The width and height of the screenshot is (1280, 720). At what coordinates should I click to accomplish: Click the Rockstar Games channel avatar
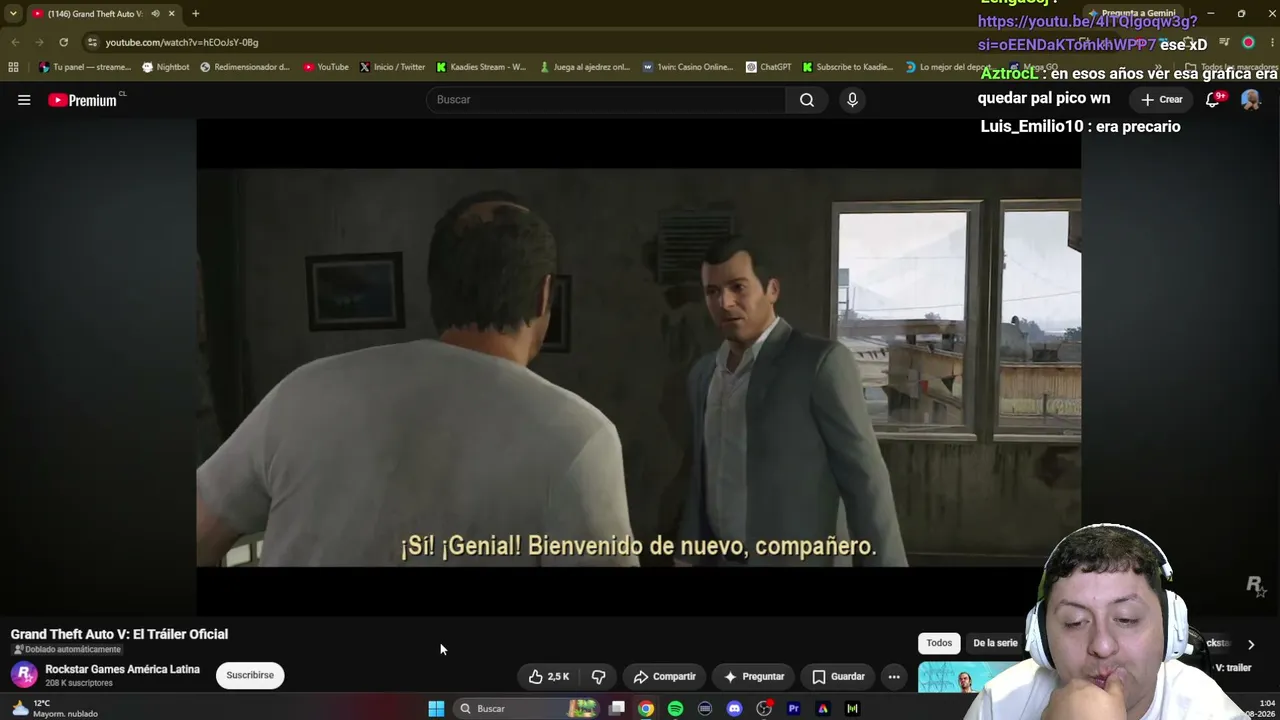point(24,675)
